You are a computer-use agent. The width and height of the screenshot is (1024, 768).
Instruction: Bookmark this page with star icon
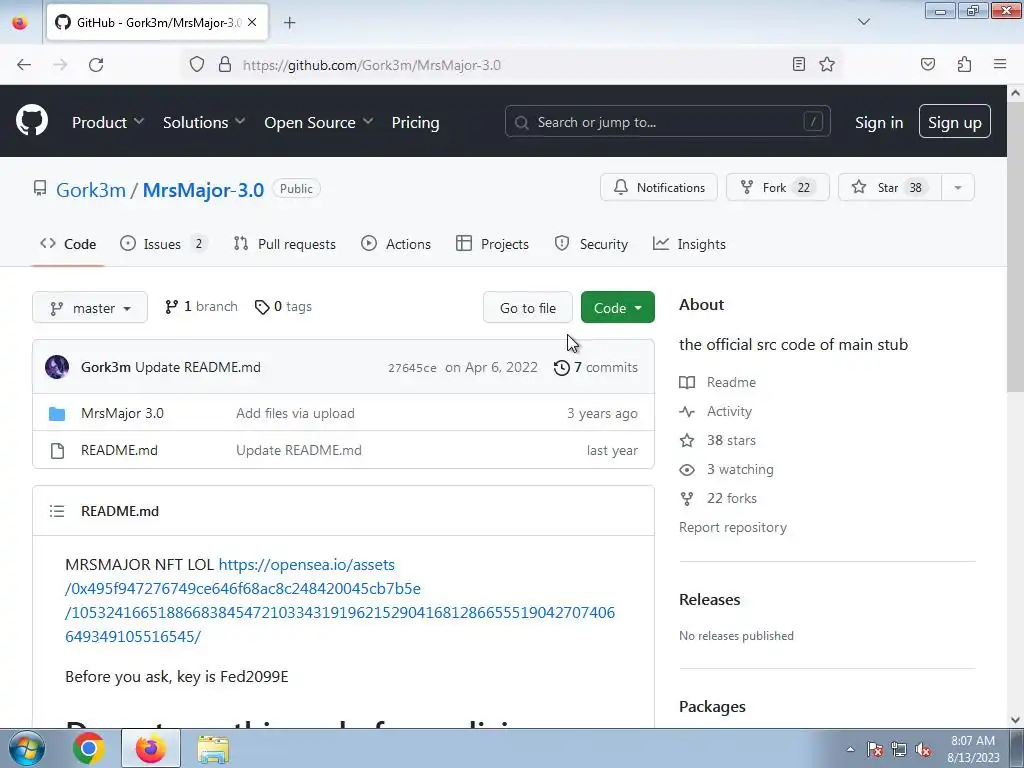pos(827,64)
